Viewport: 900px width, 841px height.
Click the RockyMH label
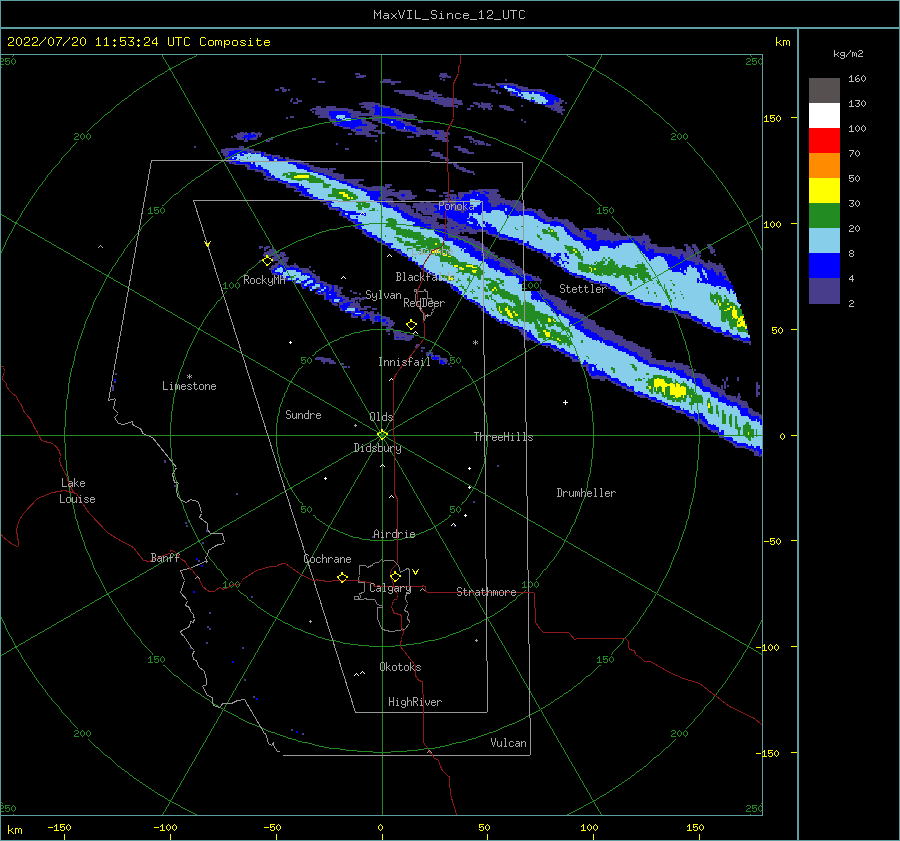pyautogui.click(x=264, y=280)
